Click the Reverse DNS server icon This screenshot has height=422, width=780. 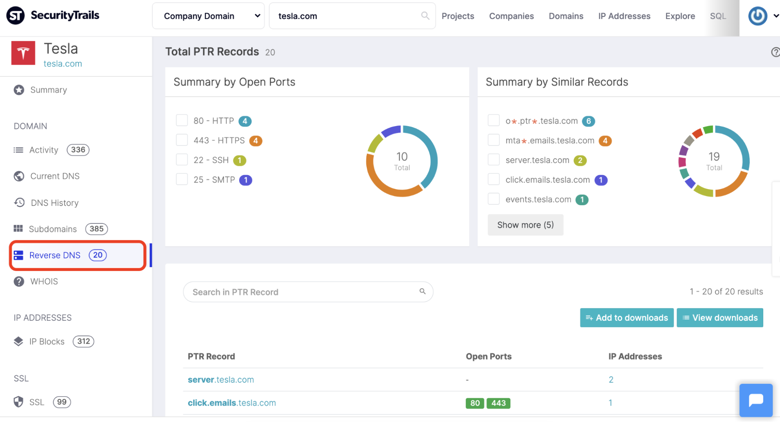point(18,255)
